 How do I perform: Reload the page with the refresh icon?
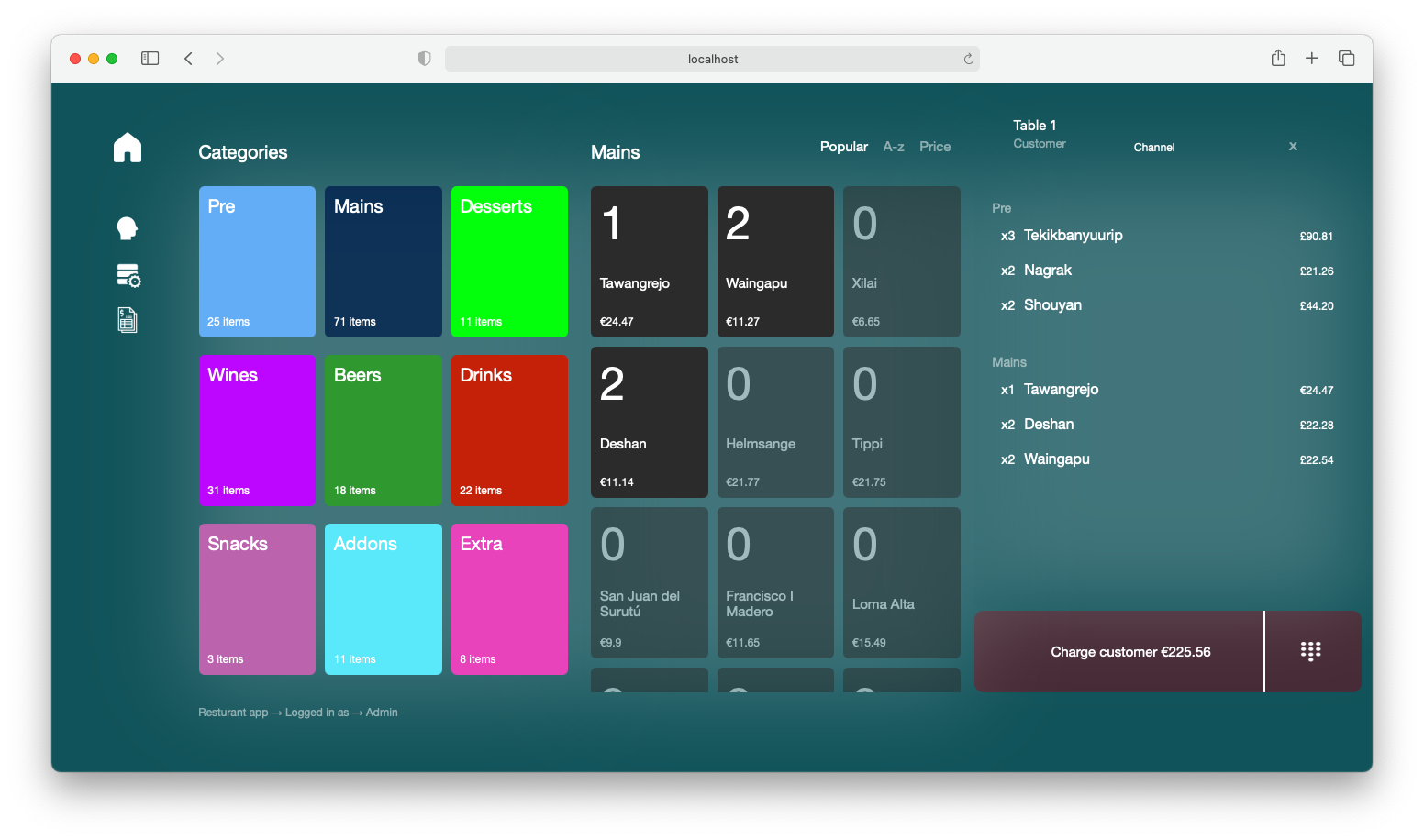(x=968, y=58)
